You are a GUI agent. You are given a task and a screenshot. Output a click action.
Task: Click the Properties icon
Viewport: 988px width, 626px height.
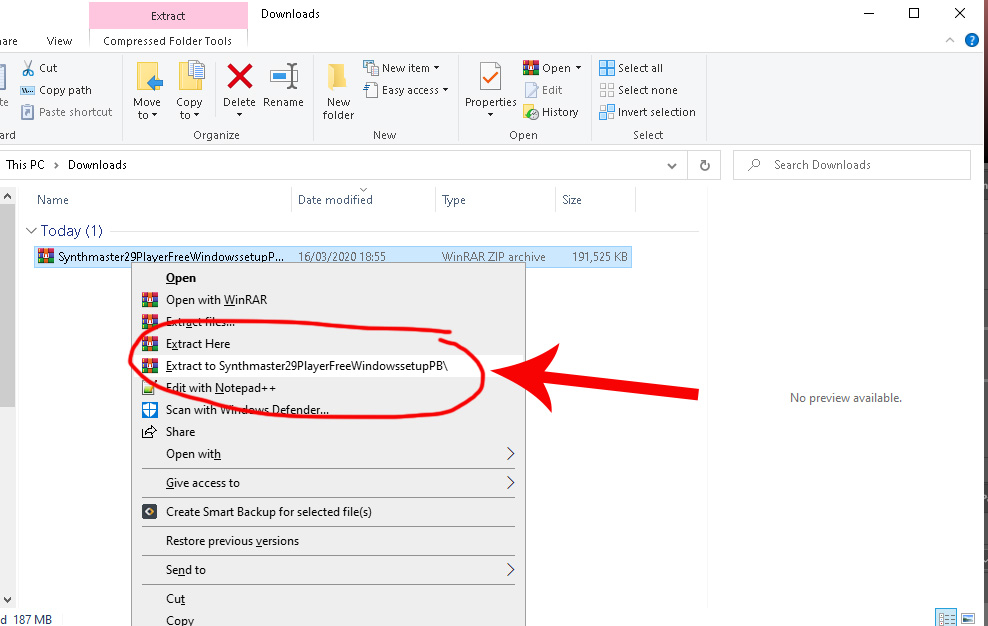(x=490, y=77)
